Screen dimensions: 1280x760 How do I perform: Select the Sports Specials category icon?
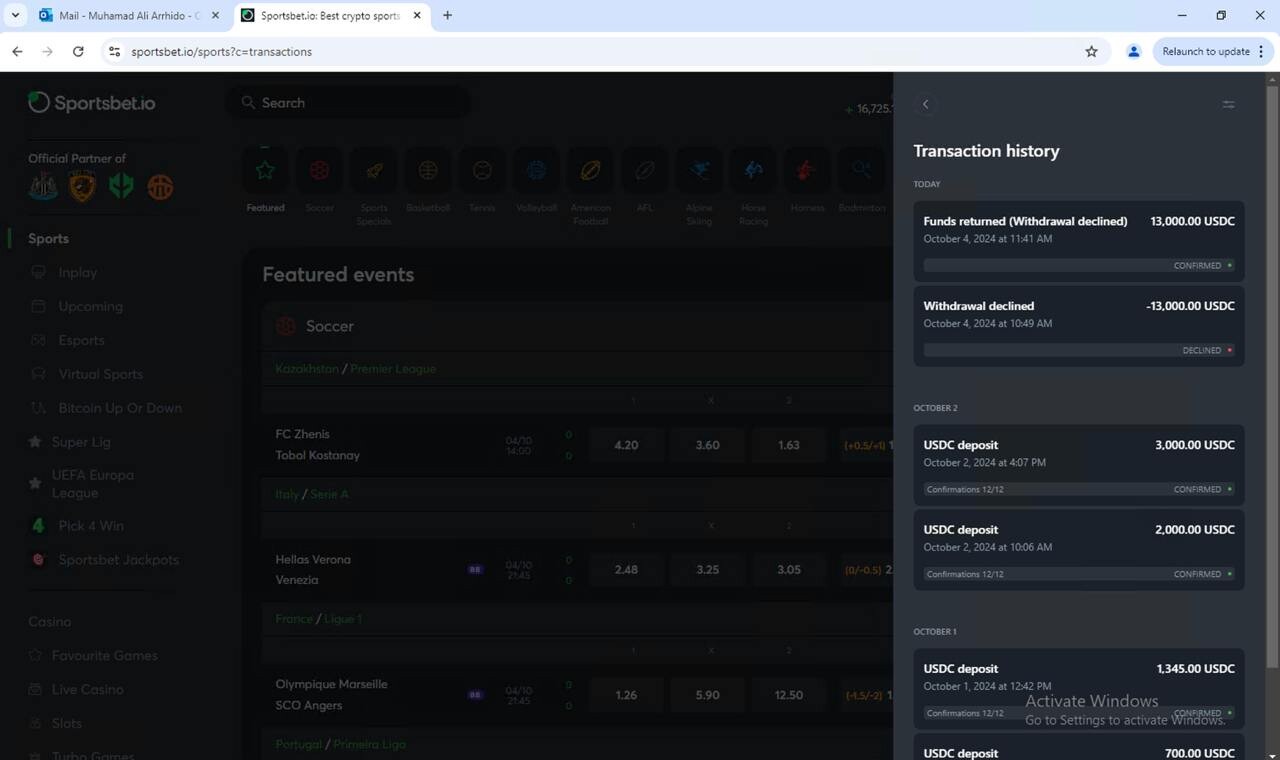tap(374, 171)
